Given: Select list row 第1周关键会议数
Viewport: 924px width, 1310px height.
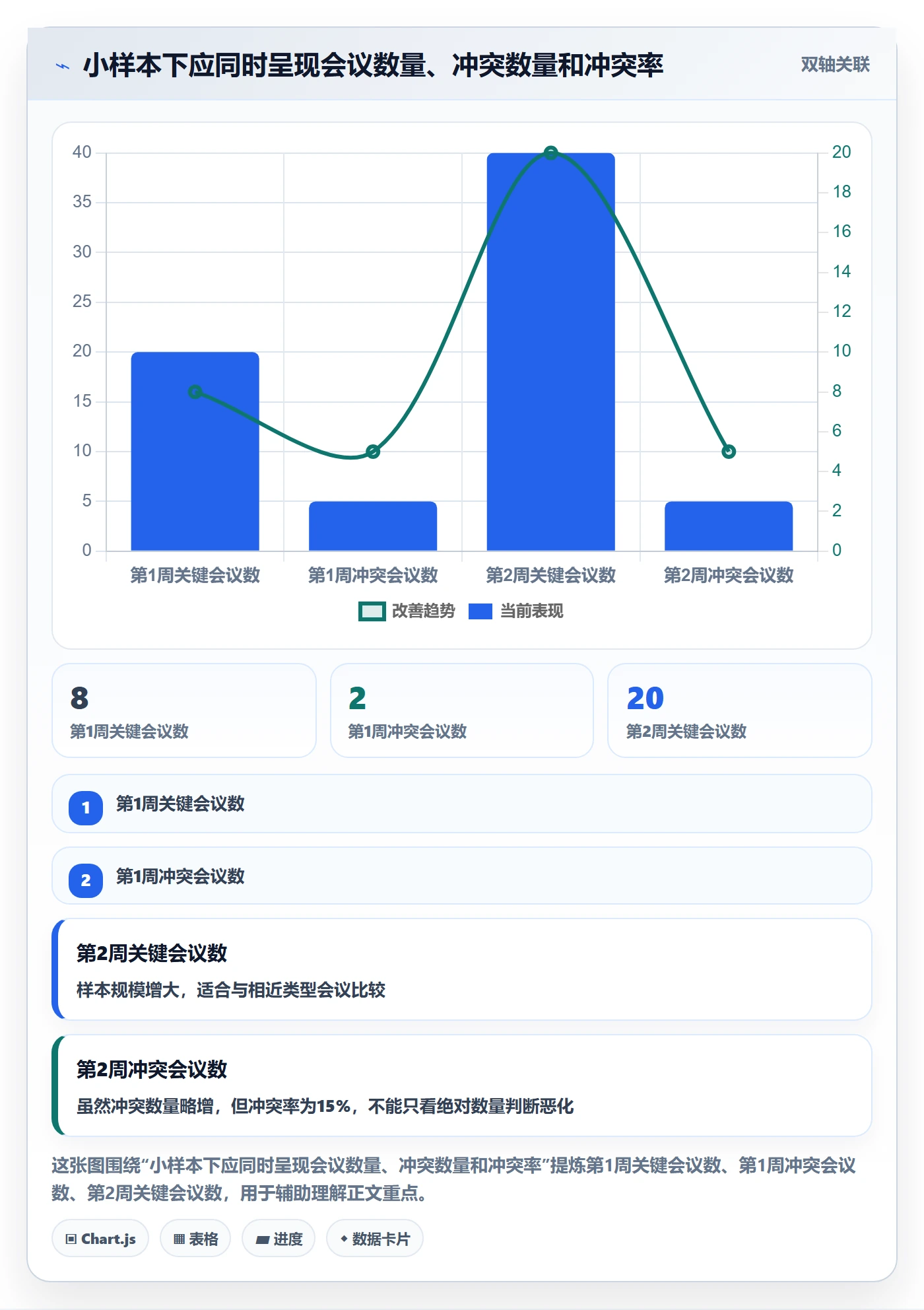Looking at the screenshot, I should [462, 804].
